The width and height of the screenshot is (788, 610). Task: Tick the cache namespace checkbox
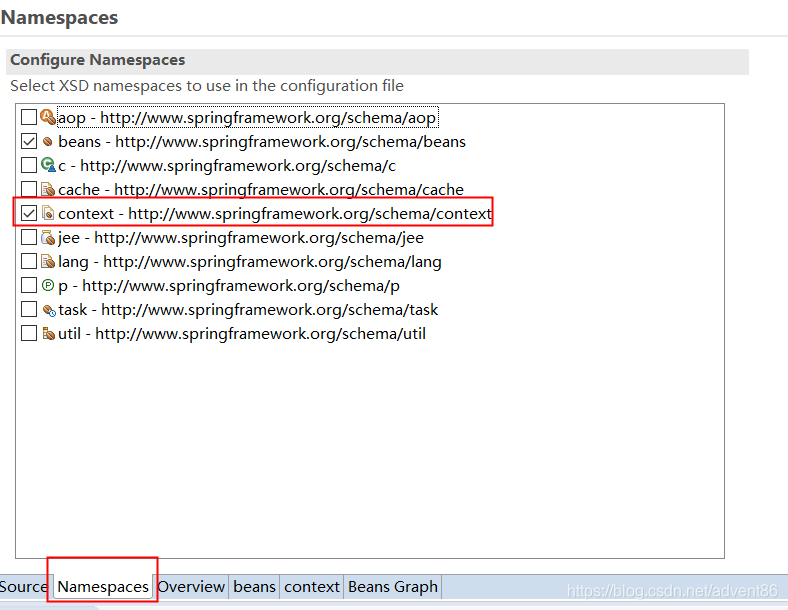click(29, 189)
